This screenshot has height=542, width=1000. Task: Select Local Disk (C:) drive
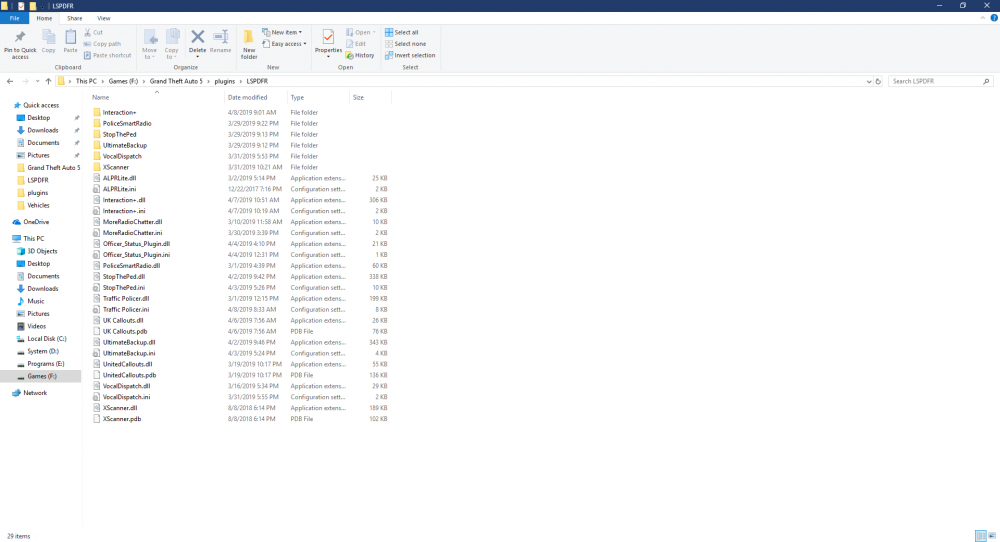47,339
